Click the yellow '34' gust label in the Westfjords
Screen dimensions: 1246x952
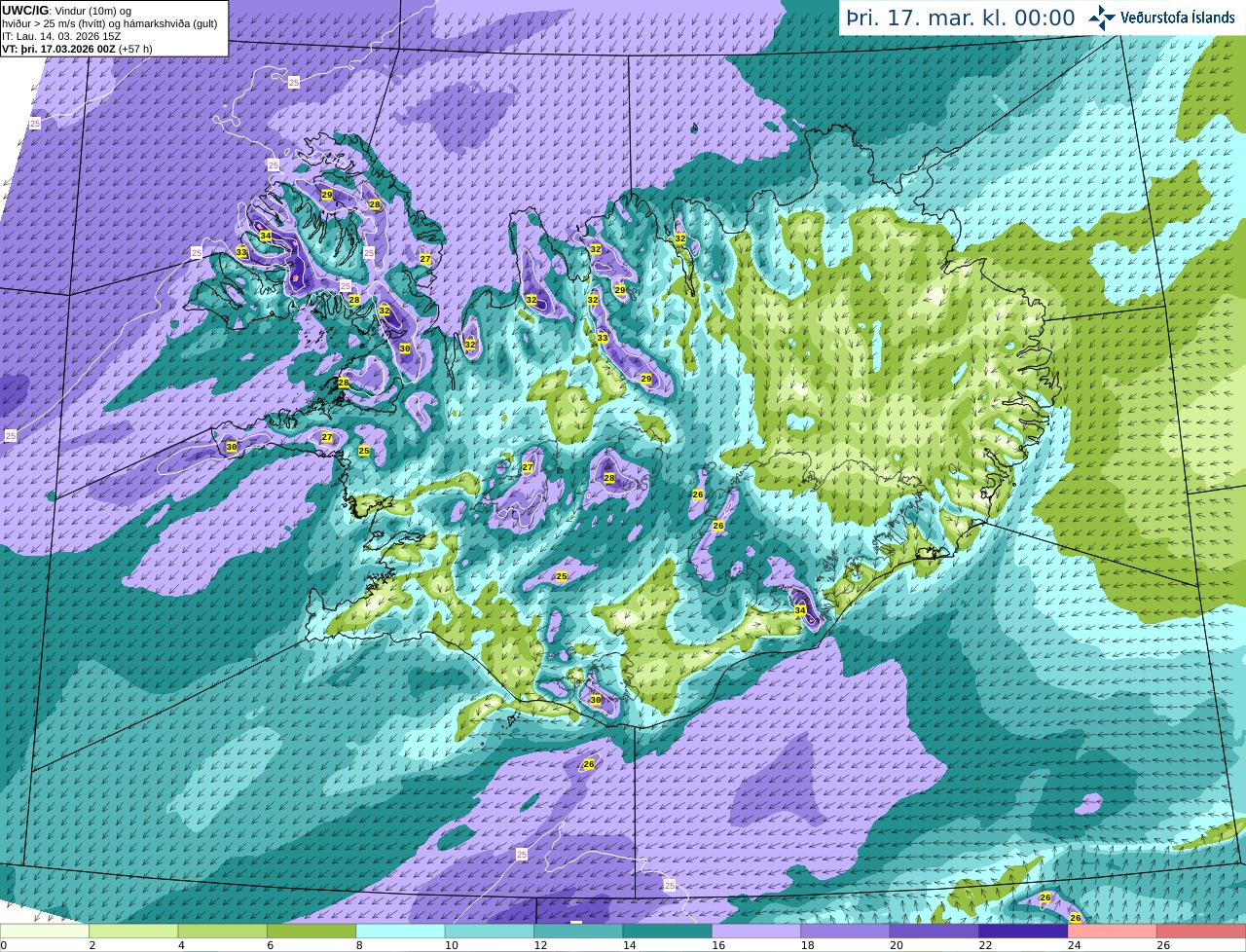click(266, 236)
